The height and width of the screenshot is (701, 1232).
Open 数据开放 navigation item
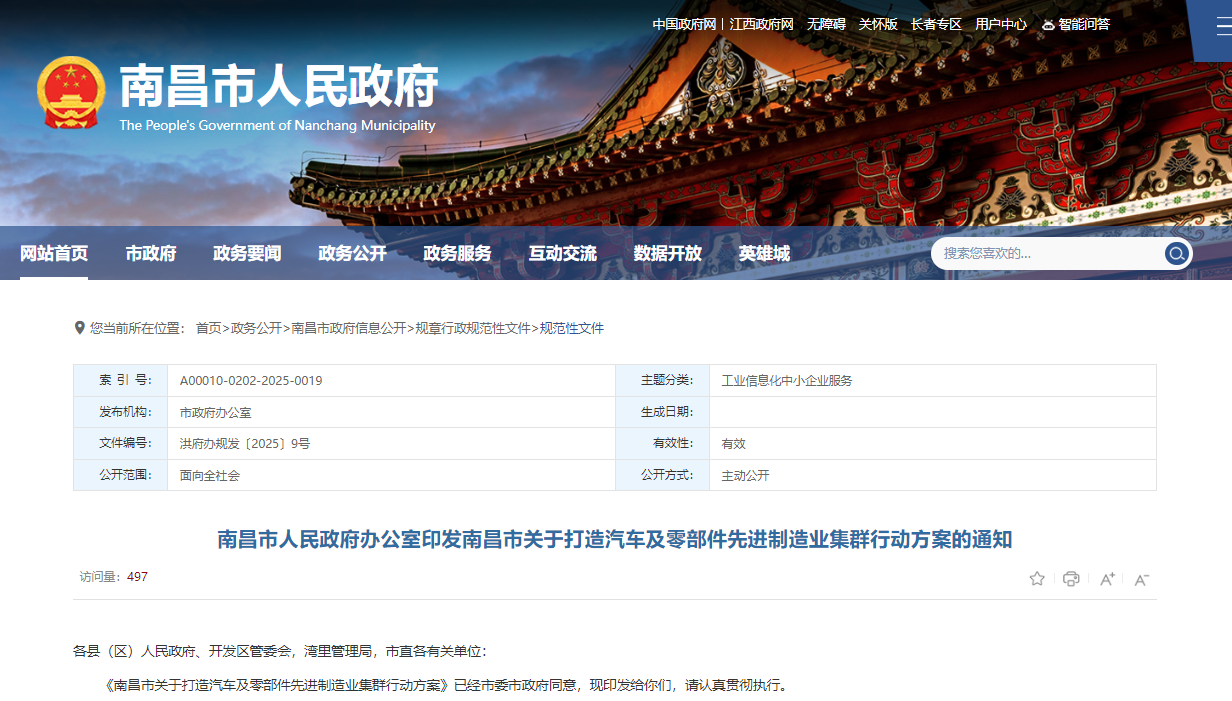point(667,253)
